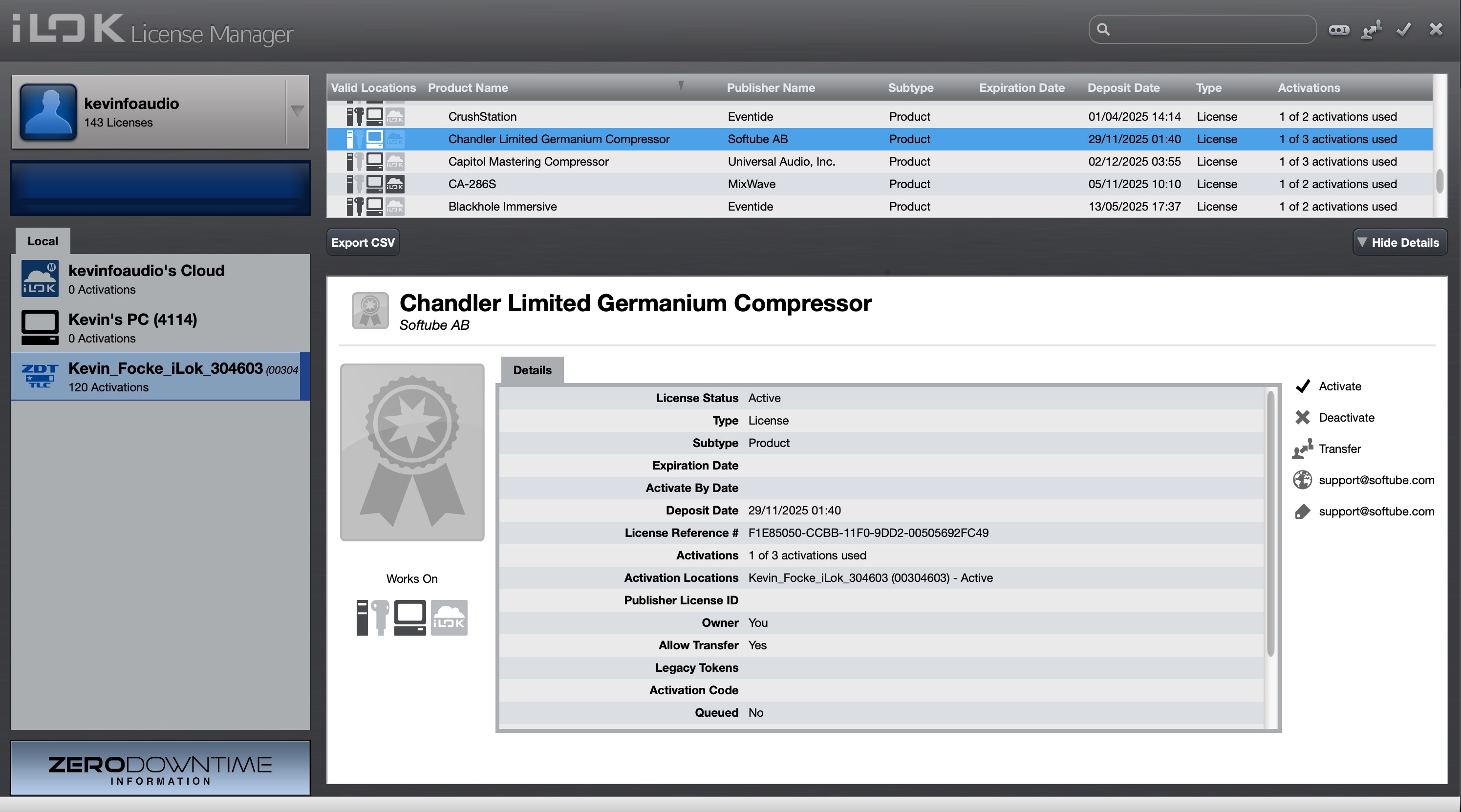Screen dimensions: 1461x812
Task: Sort by Subtype column header
Action: (910, 88)
